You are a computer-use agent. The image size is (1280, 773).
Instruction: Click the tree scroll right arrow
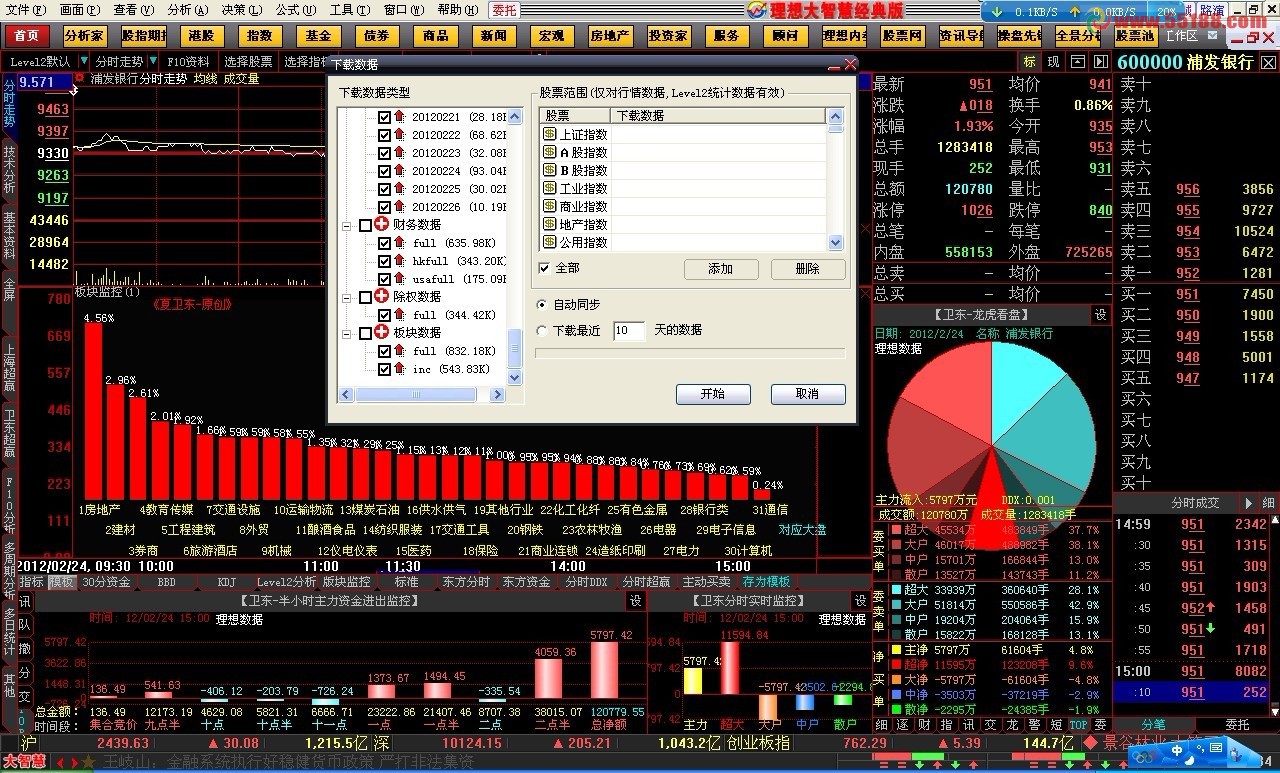[x=497, y=395]
